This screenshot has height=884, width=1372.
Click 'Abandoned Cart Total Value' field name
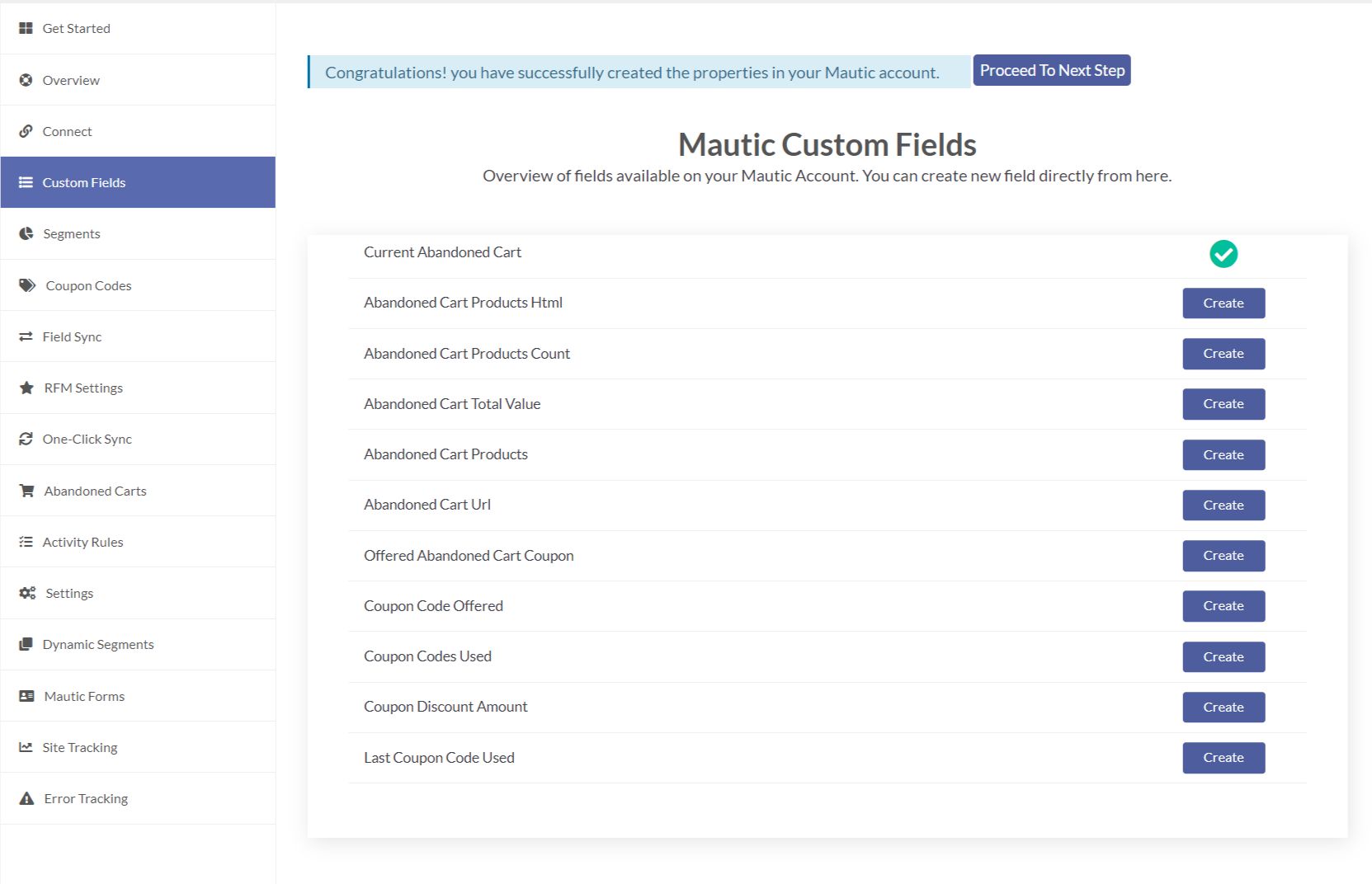(452, 404)
